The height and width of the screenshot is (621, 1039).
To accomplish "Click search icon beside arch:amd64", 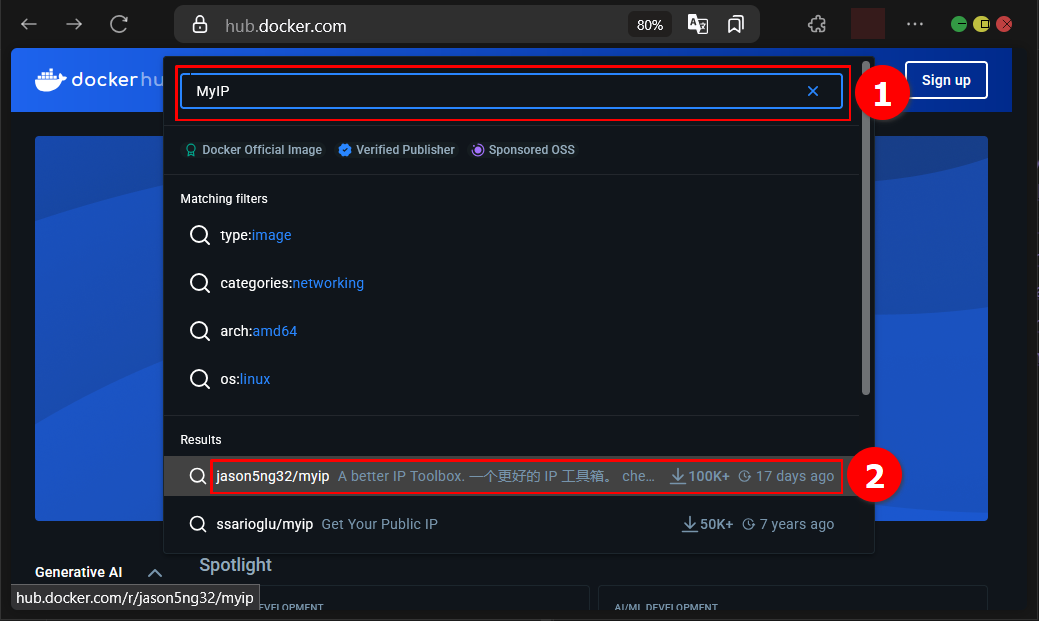I will 199,331.
